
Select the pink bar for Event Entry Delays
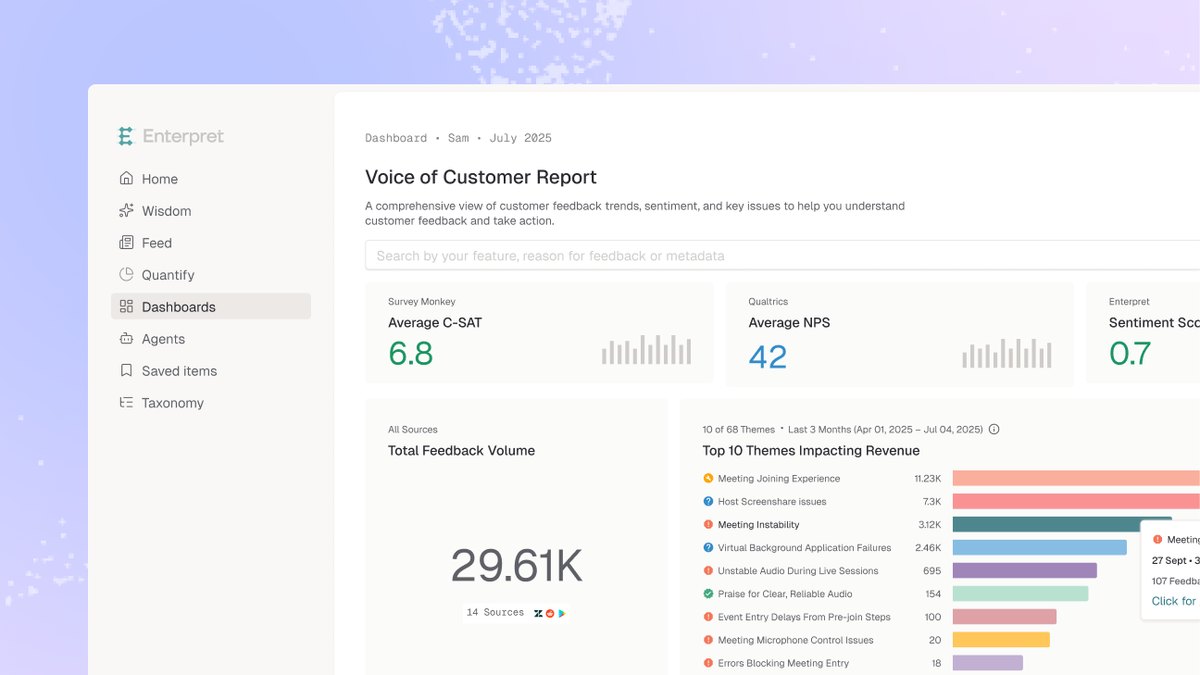coord(1004,617)
